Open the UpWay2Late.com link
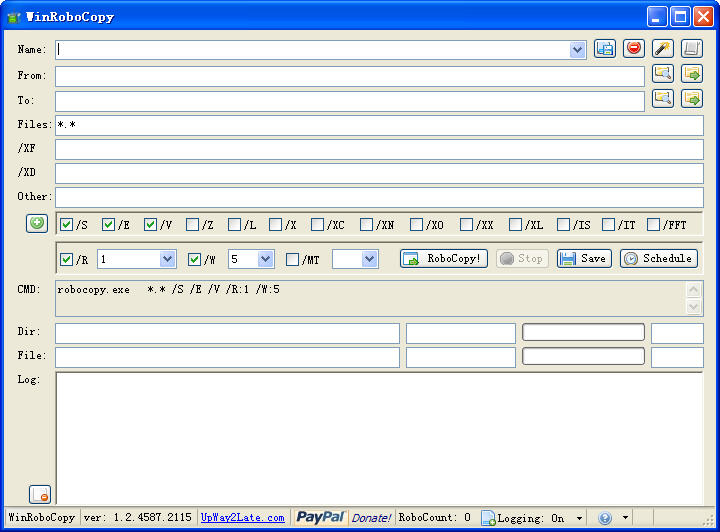 (x=242, y=518)
